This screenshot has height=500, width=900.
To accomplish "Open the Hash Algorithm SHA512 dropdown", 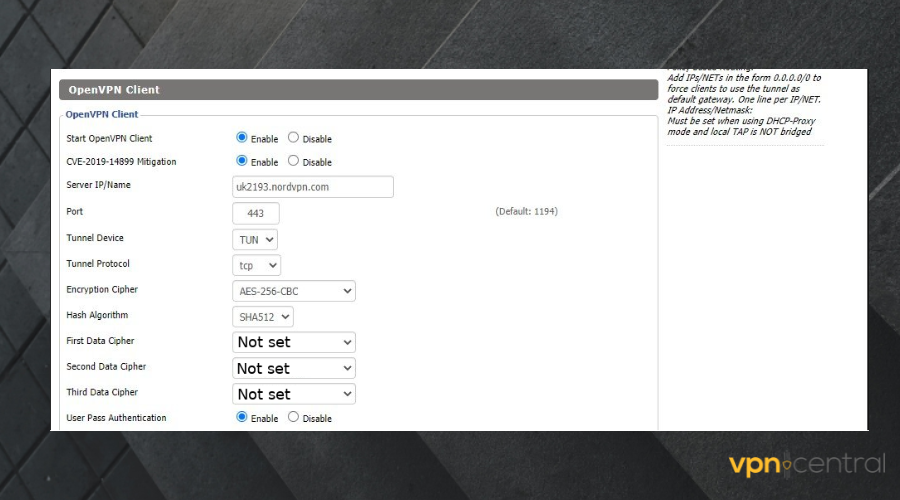I will tap(262, 316).
